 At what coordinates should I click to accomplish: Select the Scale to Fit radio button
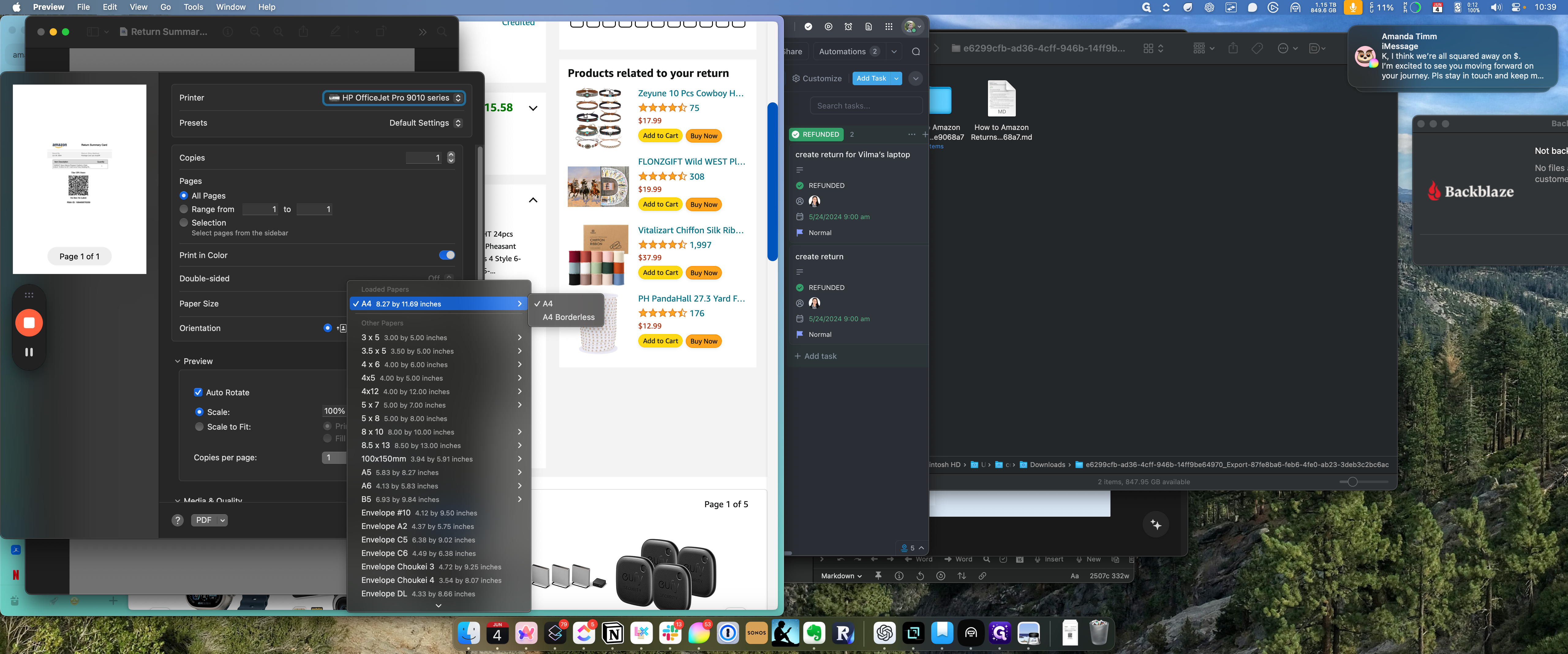click(x=199, y=427)
